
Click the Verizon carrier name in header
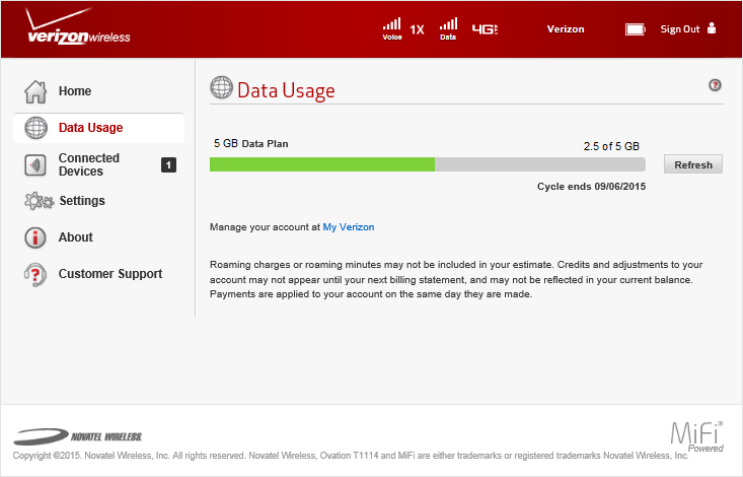coord(566,29)
